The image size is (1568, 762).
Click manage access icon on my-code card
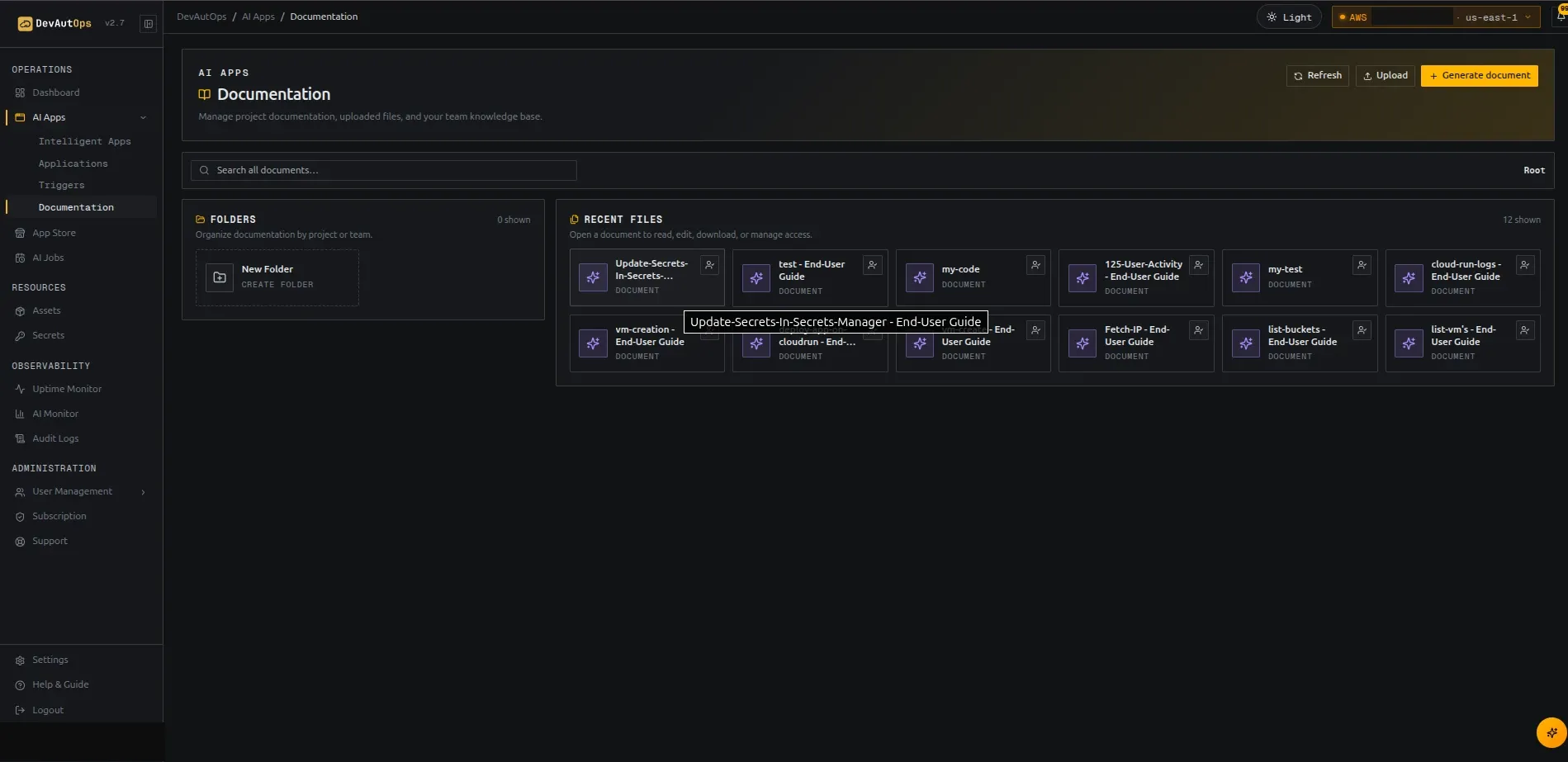(1035, 265)
